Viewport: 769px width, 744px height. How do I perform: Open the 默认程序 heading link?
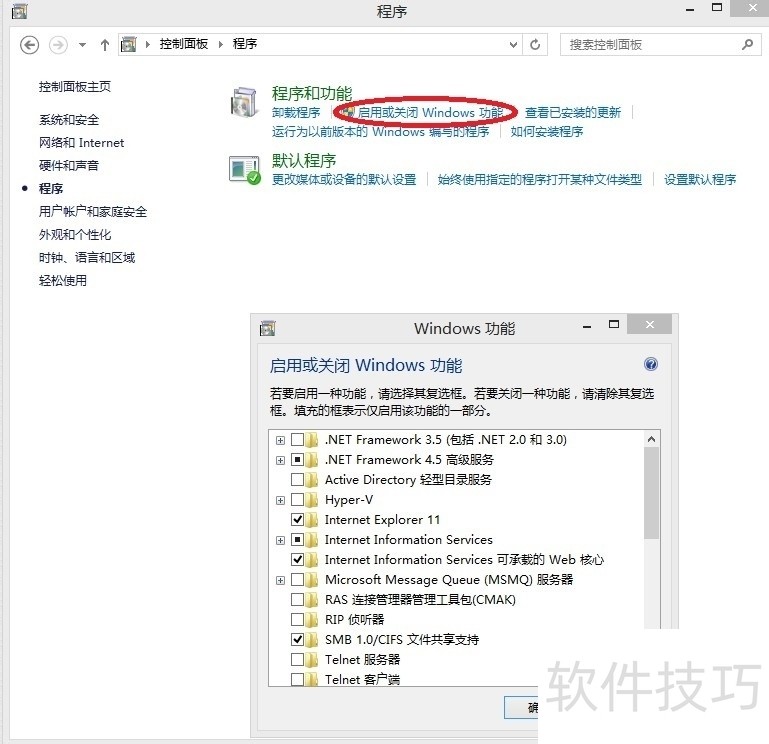[304, 160]
